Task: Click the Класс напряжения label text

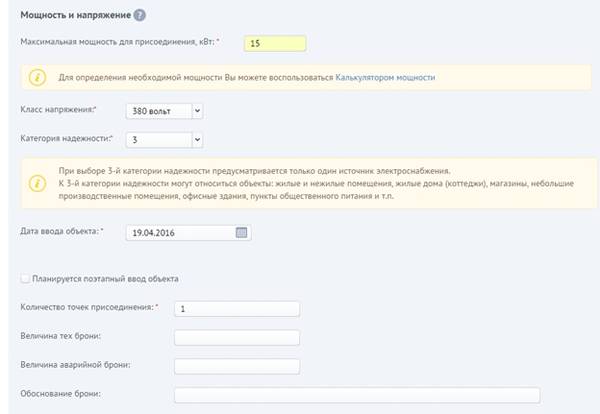Action: (59, 109)
